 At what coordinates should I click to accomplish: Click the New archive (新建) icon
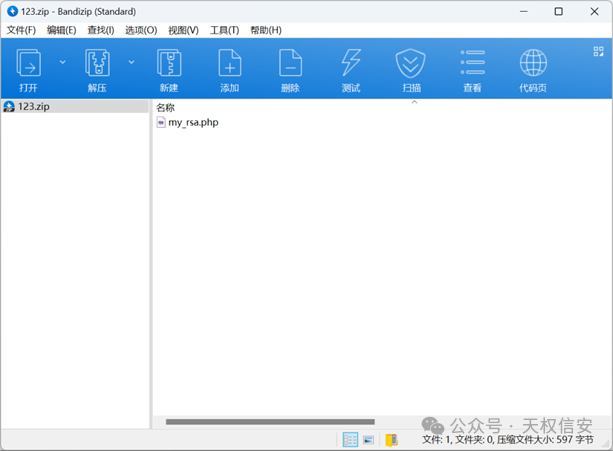point(169,63)
